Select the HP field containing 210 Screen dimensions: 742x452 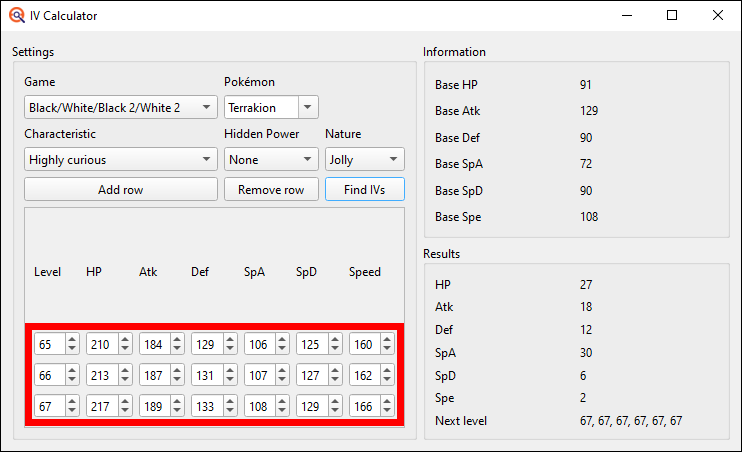tap(100, 344)
